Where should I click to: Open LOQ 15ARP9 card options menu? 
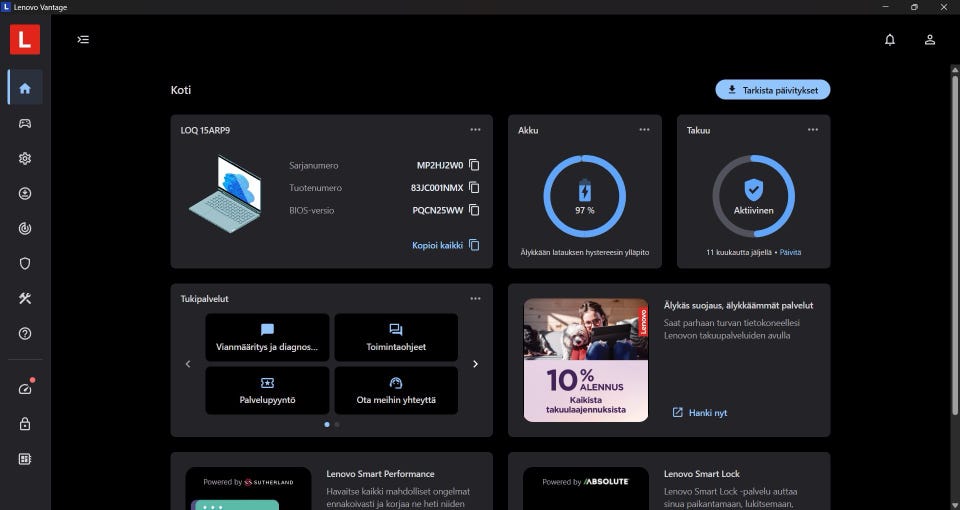(x=475, y=130)
